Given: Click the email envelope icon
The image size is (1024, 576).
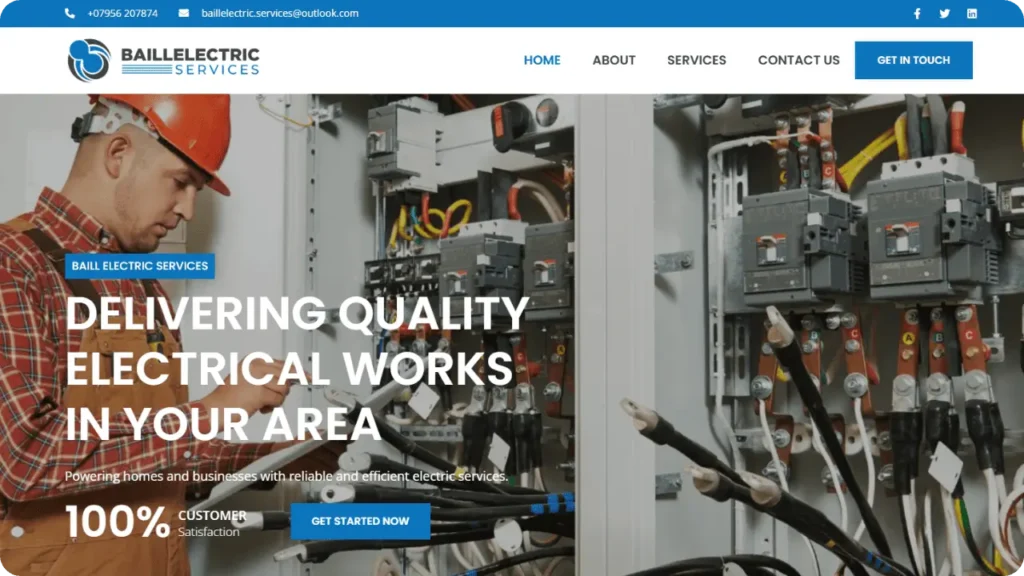Looking at the screenshot, I should click(x=184, y=13).
